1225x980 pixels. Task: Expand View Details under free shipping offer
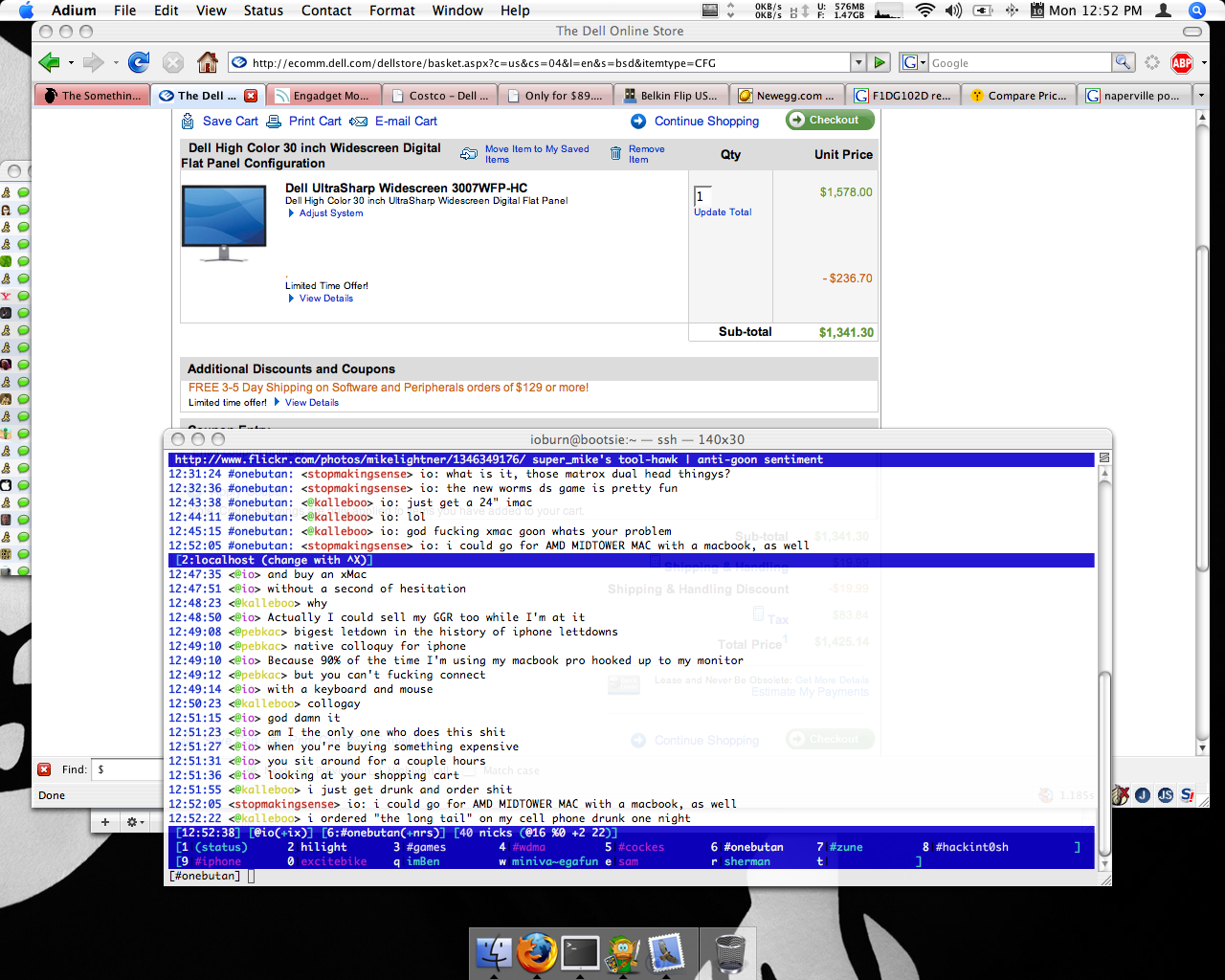(306, 403)
